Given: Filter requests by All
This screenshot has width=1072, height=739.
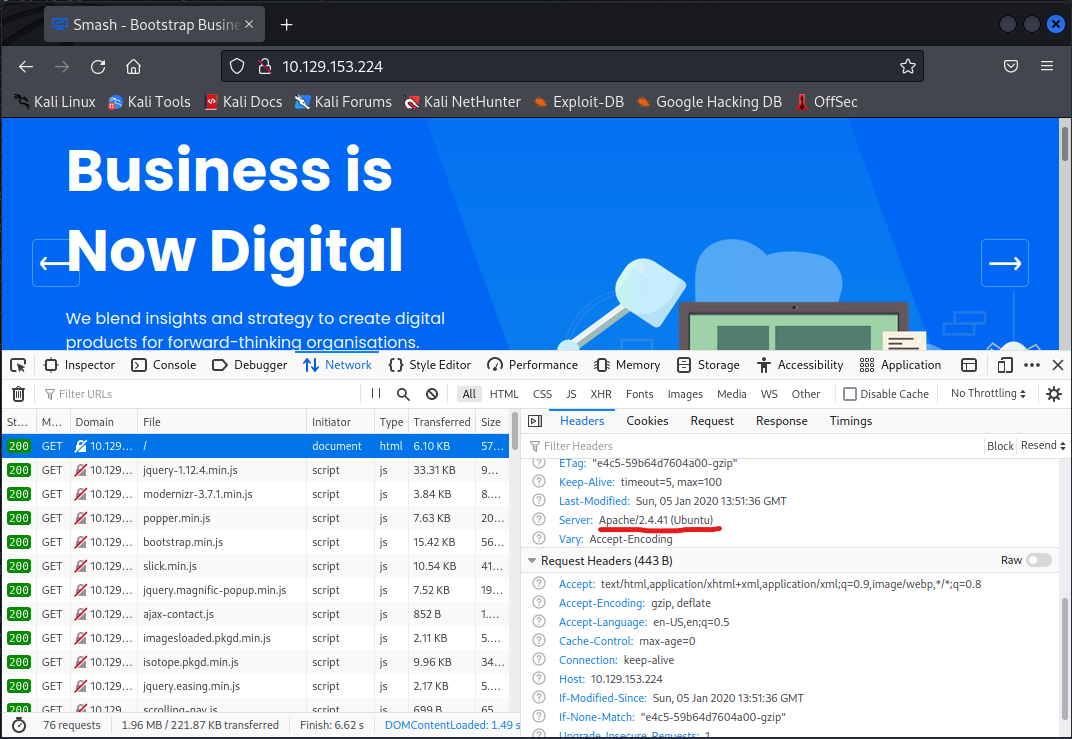Looking at the screenshot, I should [x=469, y=394].
